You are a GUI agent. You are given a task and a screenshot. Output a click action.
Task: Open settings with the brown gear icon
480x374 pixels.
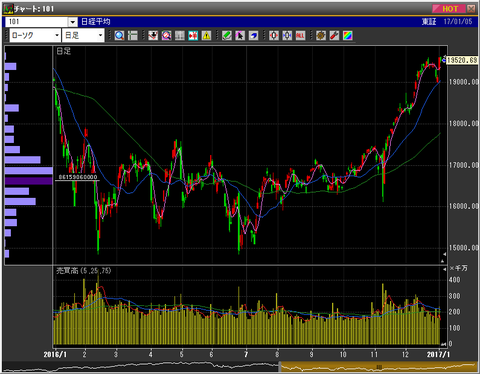(321, 35)
